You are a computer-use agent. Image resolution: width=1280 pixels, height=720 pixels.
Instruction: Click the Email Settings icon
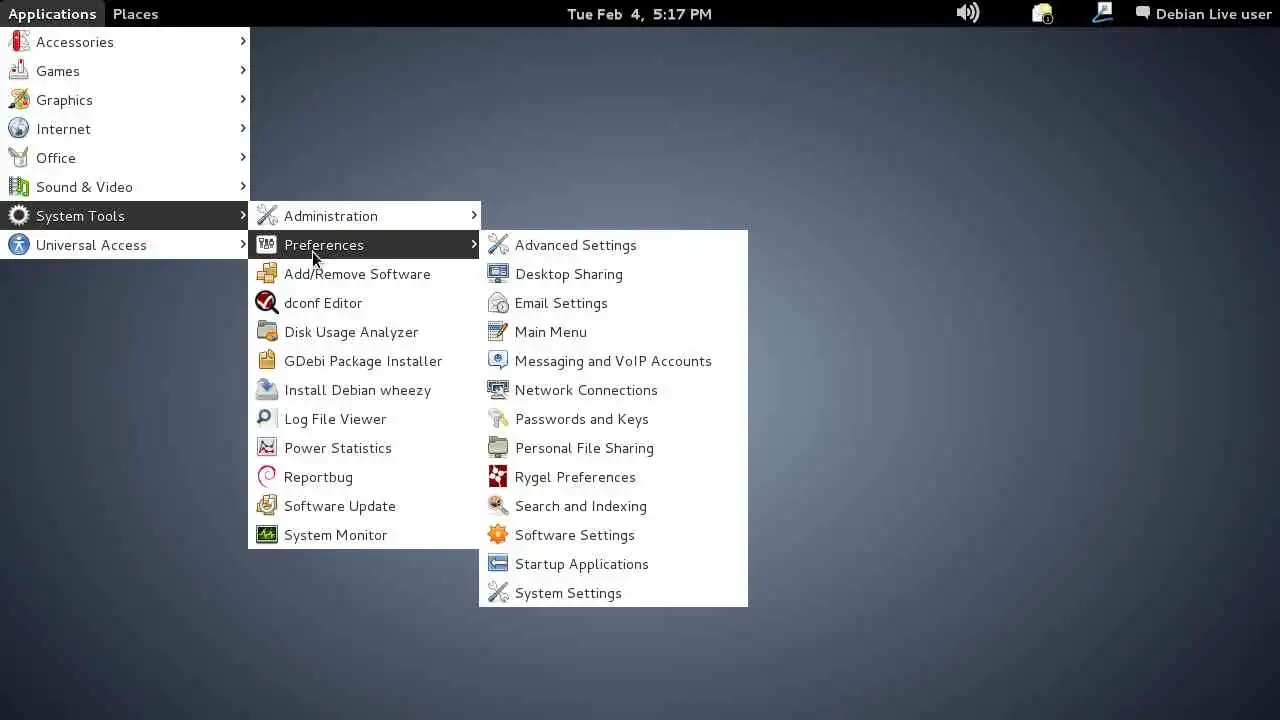[498, 303]
